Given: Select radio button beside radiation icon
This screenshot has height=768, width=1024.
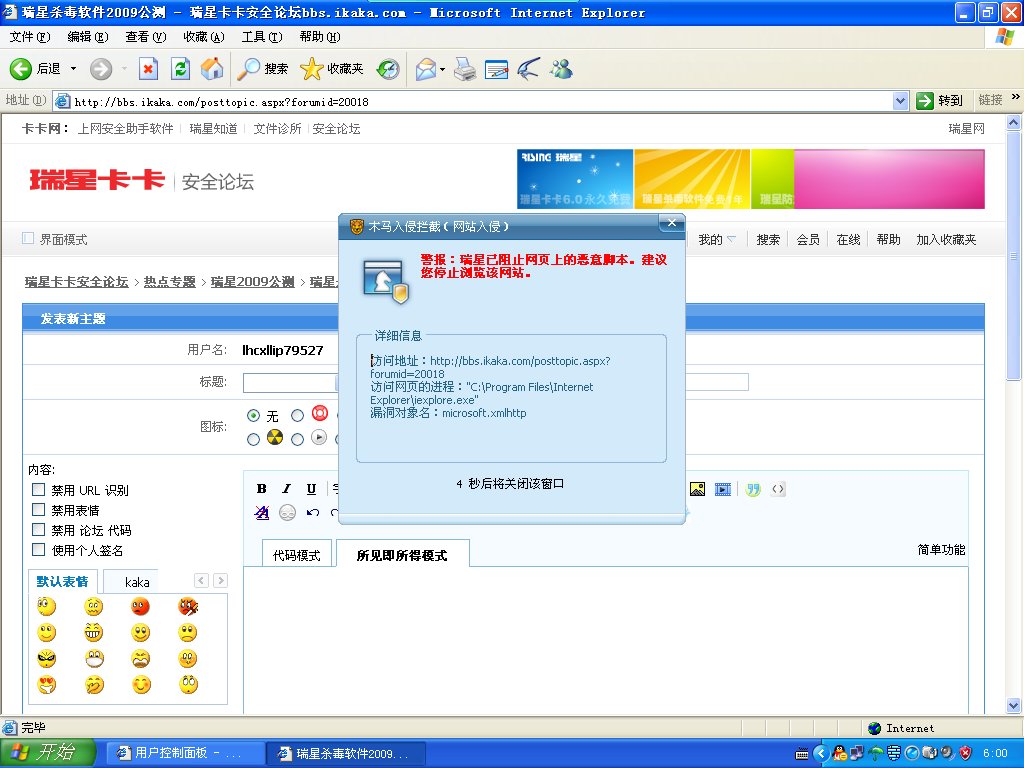Looking at the screenshot, I should 253,440.
